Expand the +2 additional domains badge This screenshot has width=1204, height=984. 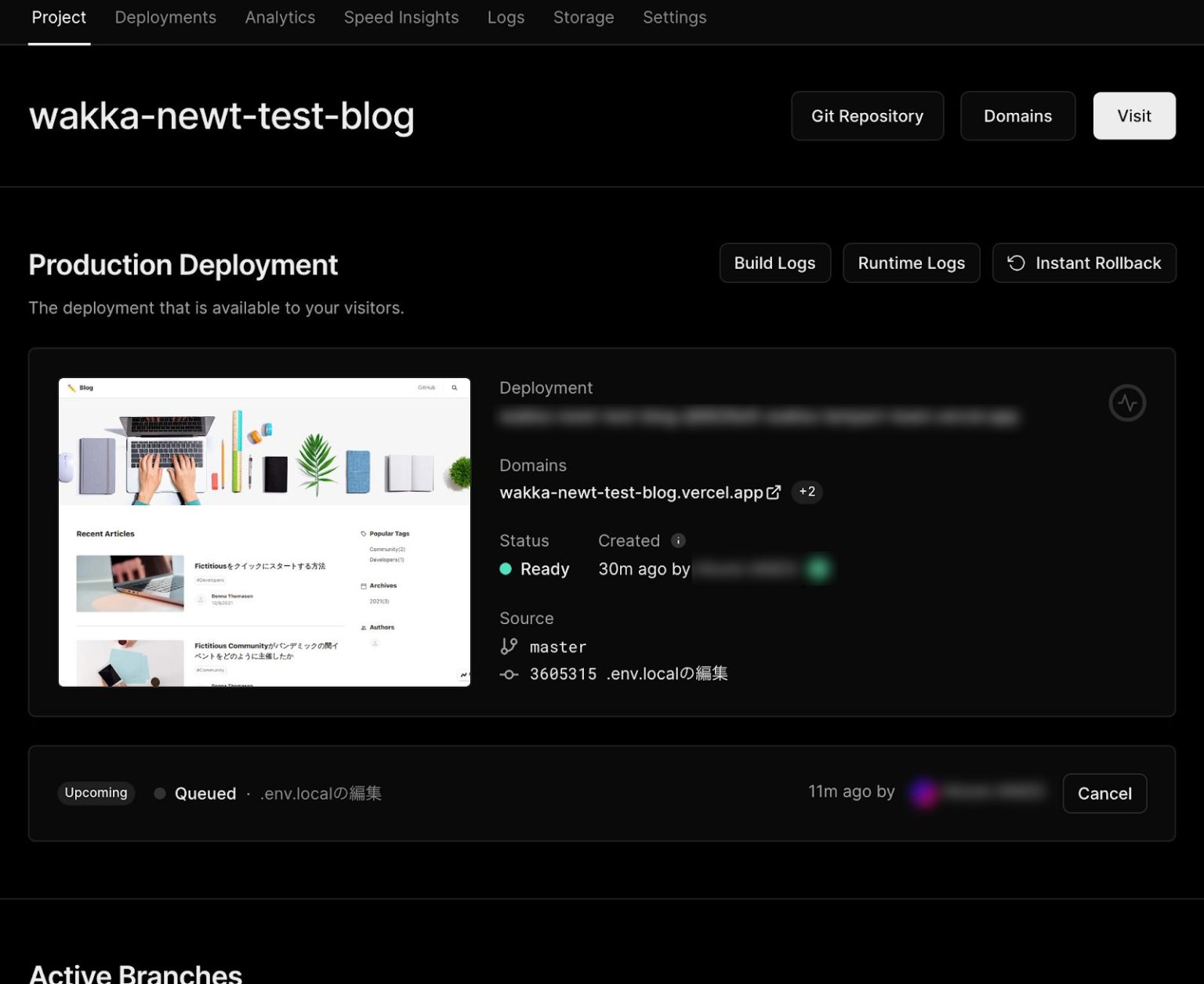807,492
